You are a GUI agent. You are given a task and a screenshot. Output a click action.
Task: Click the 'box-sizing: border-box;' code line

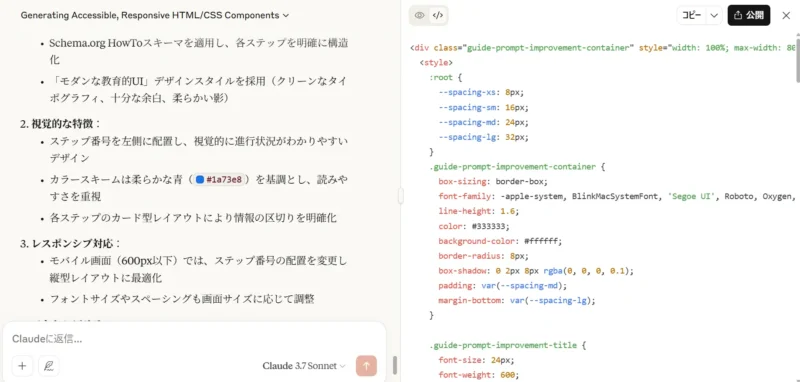click(493, 182)
